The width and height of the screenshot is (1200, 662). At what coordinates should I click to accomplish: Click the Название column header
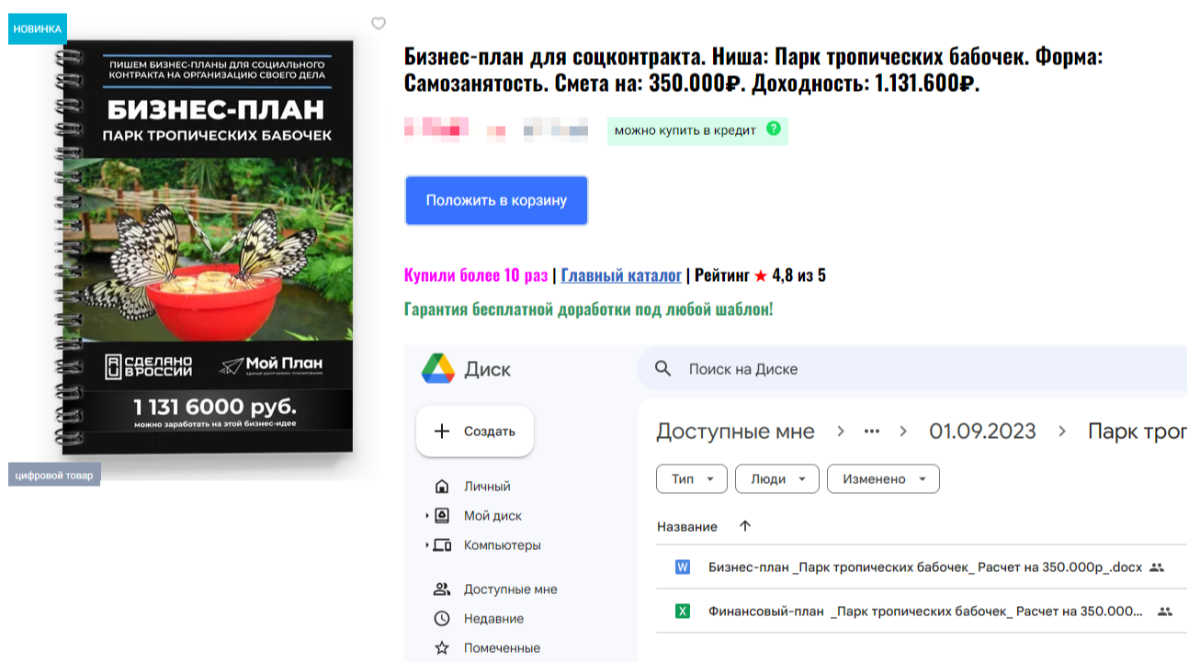pyautogui.click(x=687, y=526)
